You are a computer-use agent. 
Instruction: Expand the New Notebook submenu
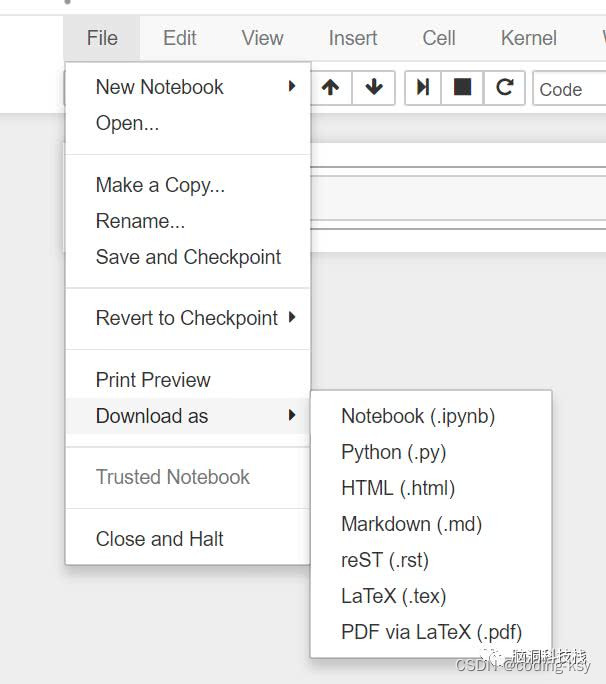point(188,87)
